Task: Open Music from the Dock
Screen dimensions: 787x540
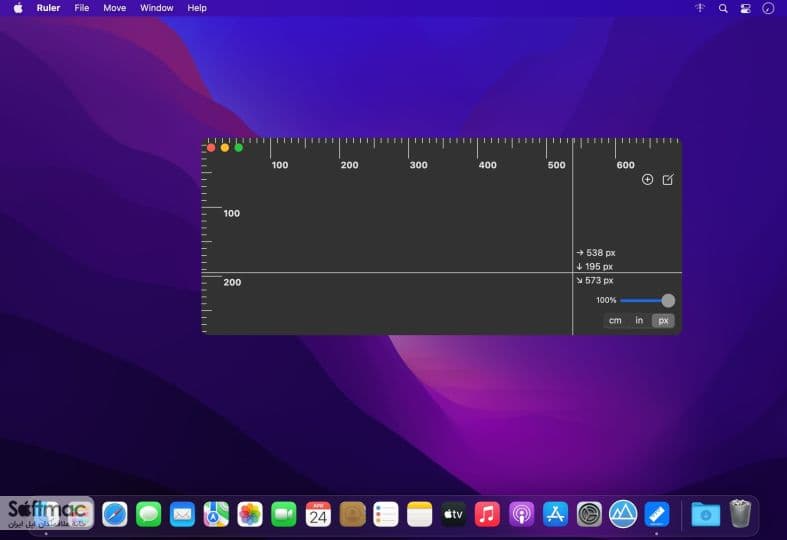Action: point(487,514)
